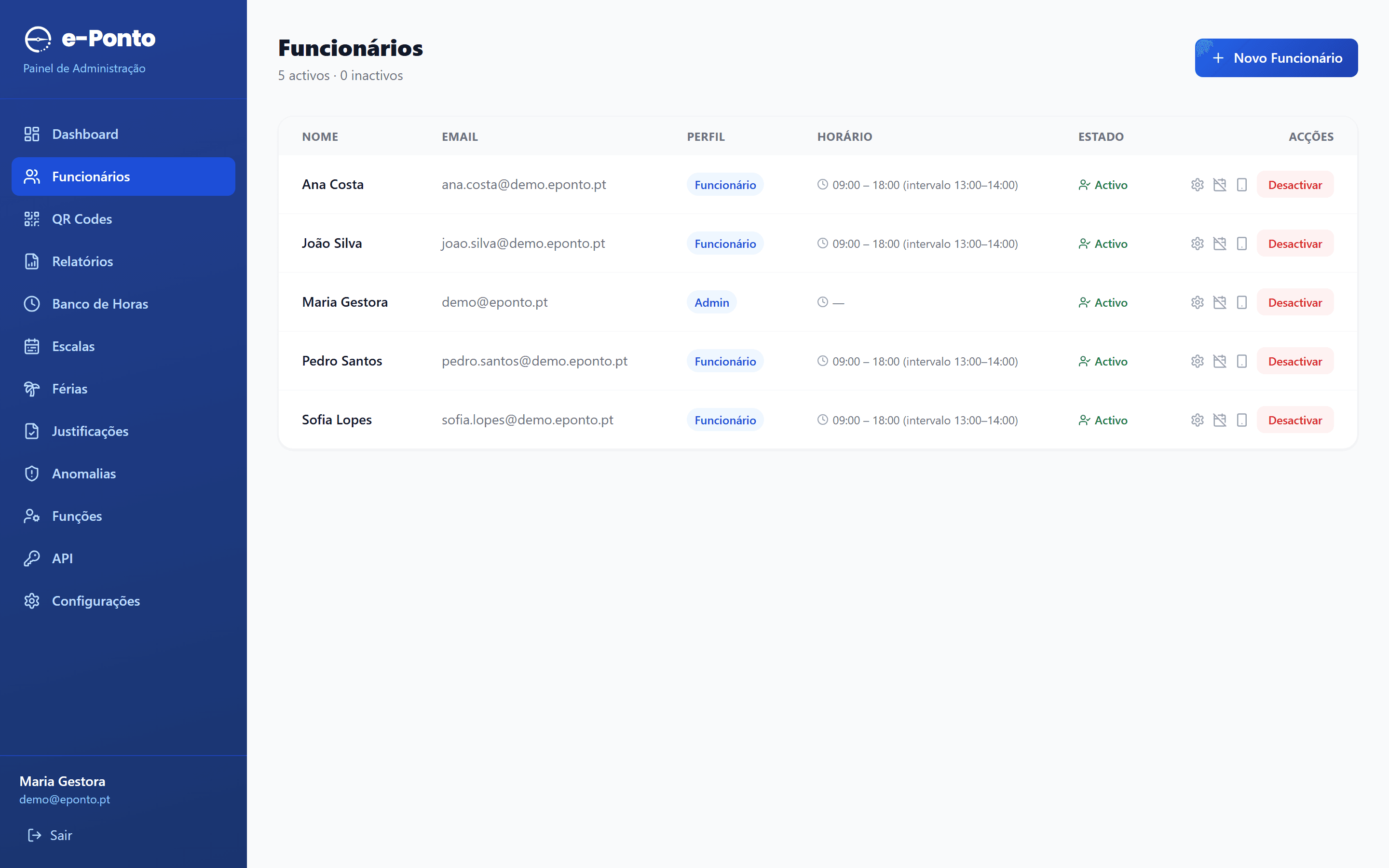This screenshot has height=868, width=1389.
Task: Click the Admin profile badge
Action: click(712, 302)
